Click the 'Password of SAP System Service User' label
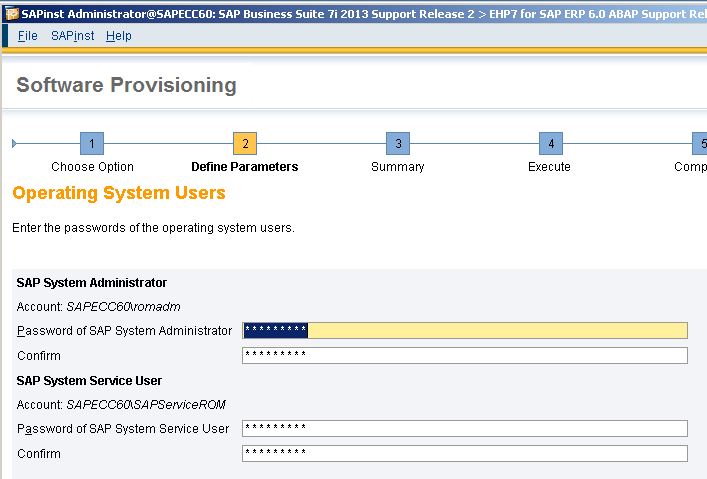Image resolution: width=707 pixels, height=479 pixels. 123,428
